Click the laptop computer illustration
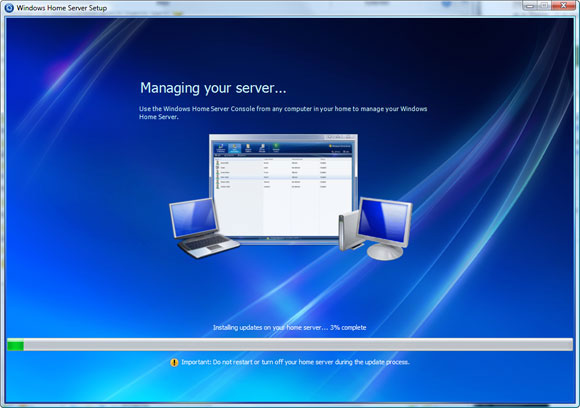This screenshot has width=580, height=408. tap(202, 228)
